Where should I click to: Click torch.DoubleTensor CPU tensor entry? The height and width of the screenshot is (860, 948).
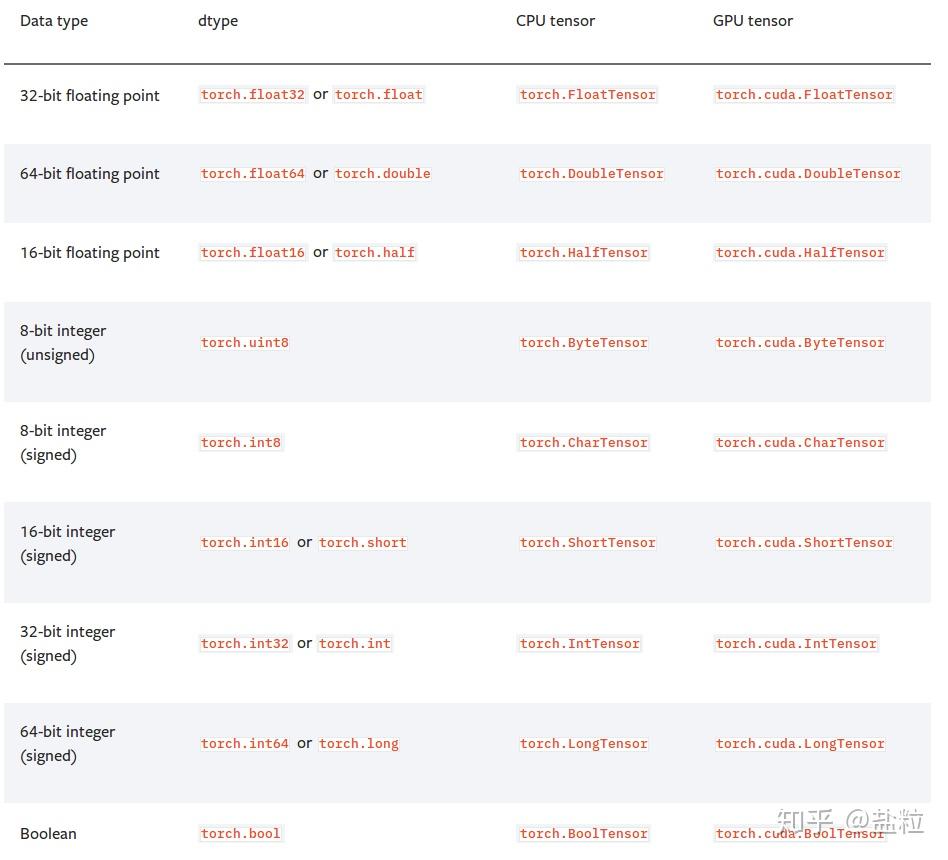tap(591, 174)
